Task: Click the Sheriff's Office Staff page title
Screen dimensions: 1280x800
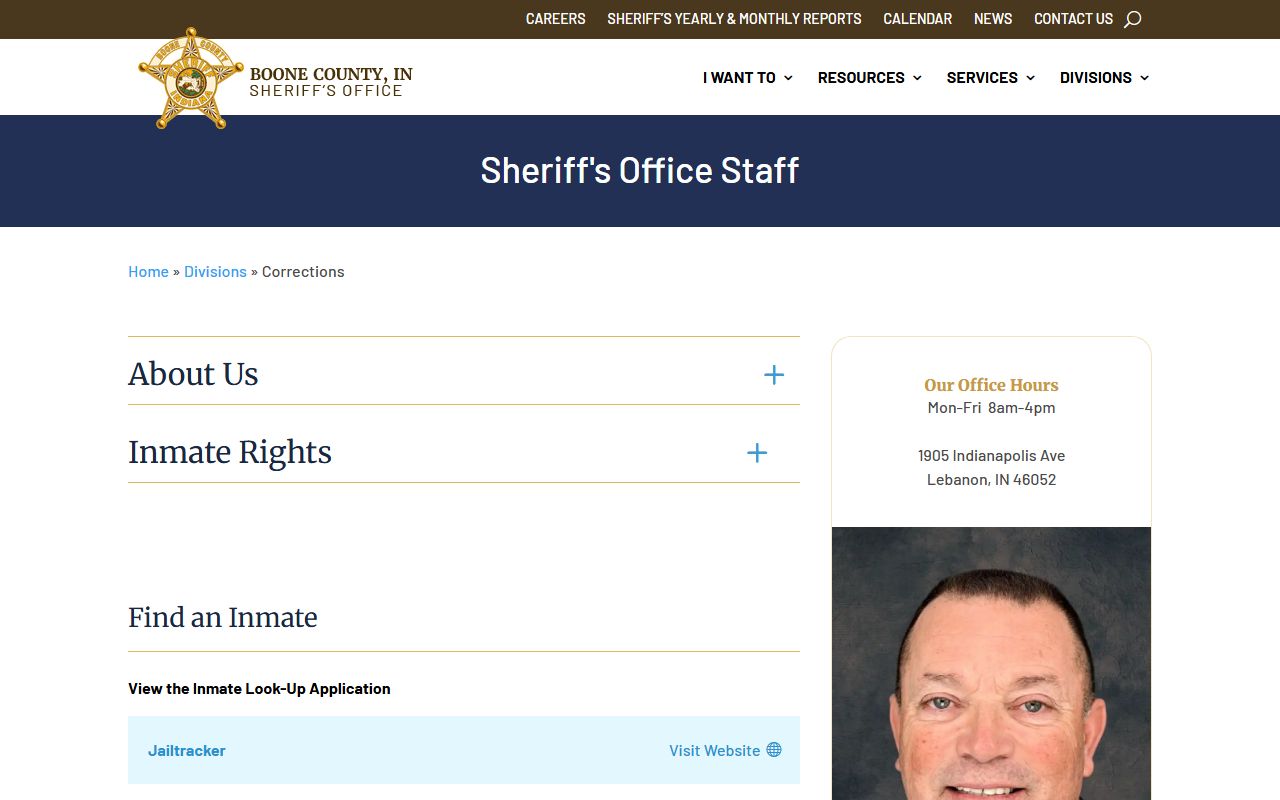Action: pos(640,170)
